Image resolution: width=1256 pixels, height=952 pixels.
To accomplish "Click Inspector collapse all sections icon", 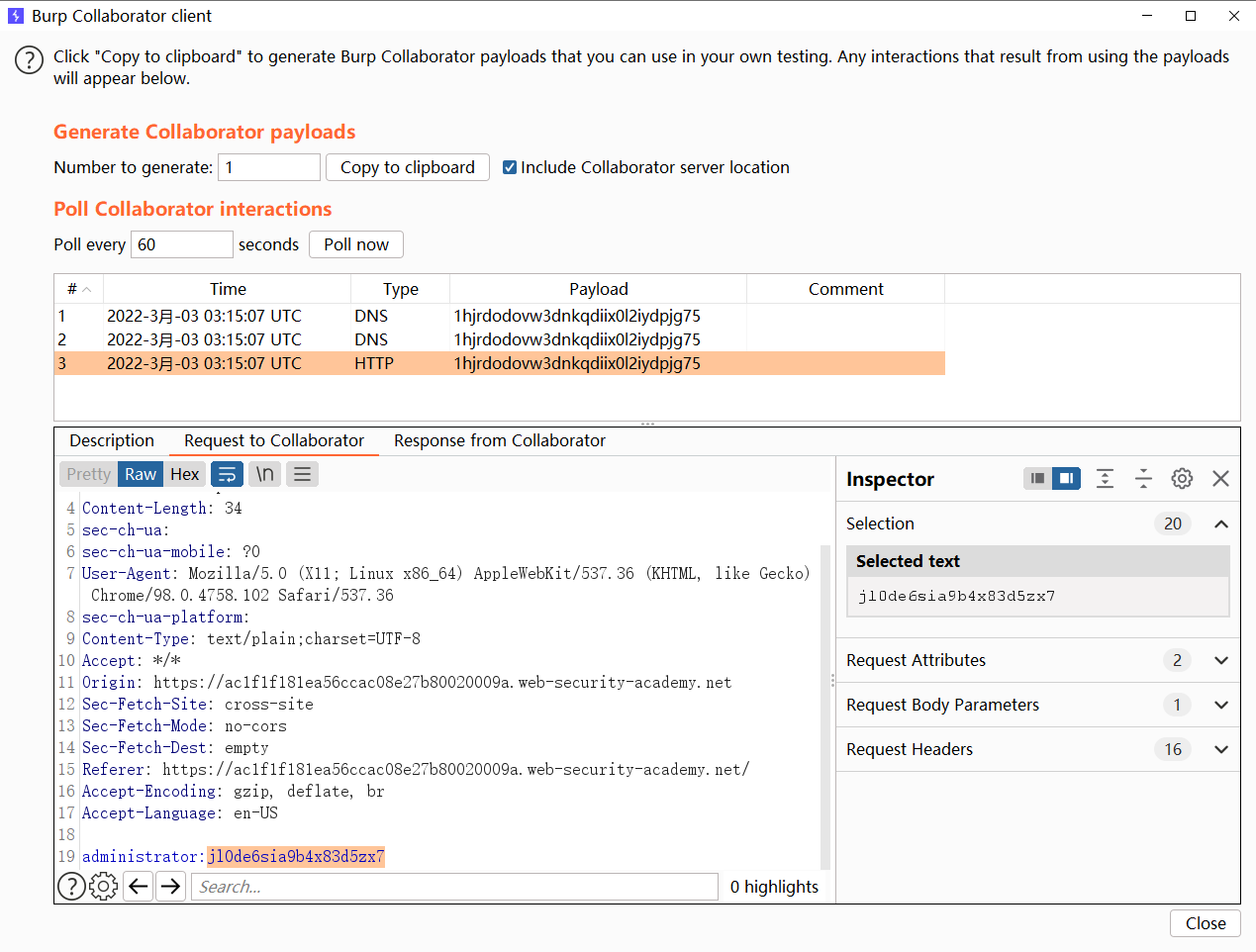I will coord(1143,478).
